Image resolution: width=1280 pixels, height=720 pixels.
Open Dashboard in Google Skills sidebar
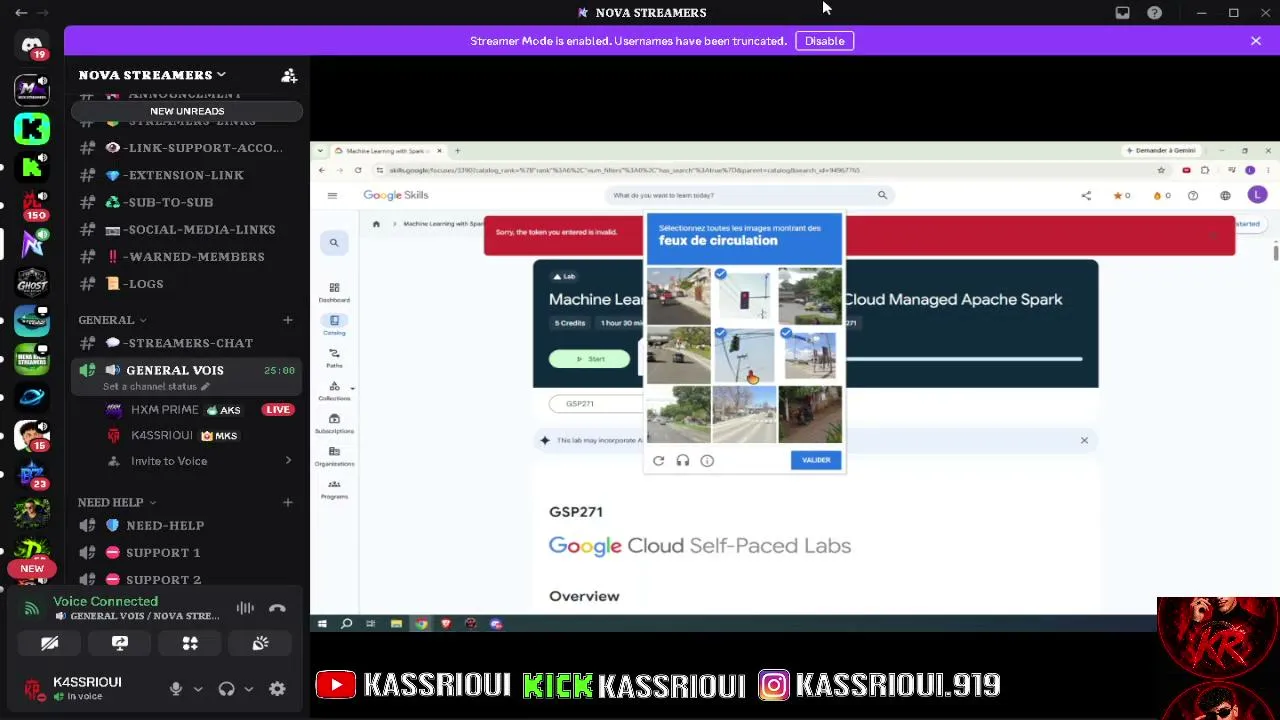pos(334,292)
